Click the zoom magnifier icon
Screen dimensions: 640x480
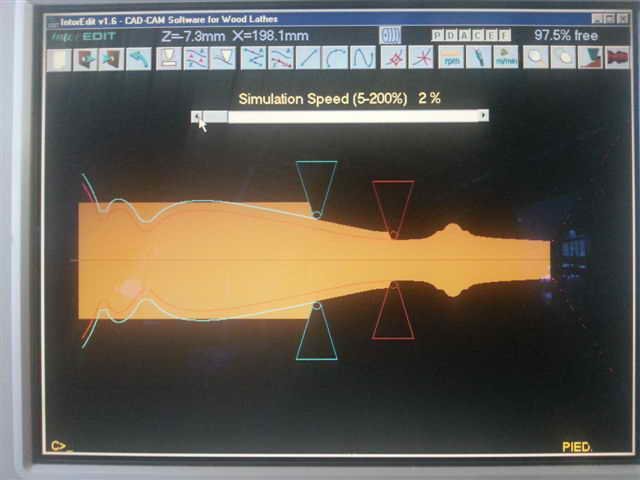[537, 58]
